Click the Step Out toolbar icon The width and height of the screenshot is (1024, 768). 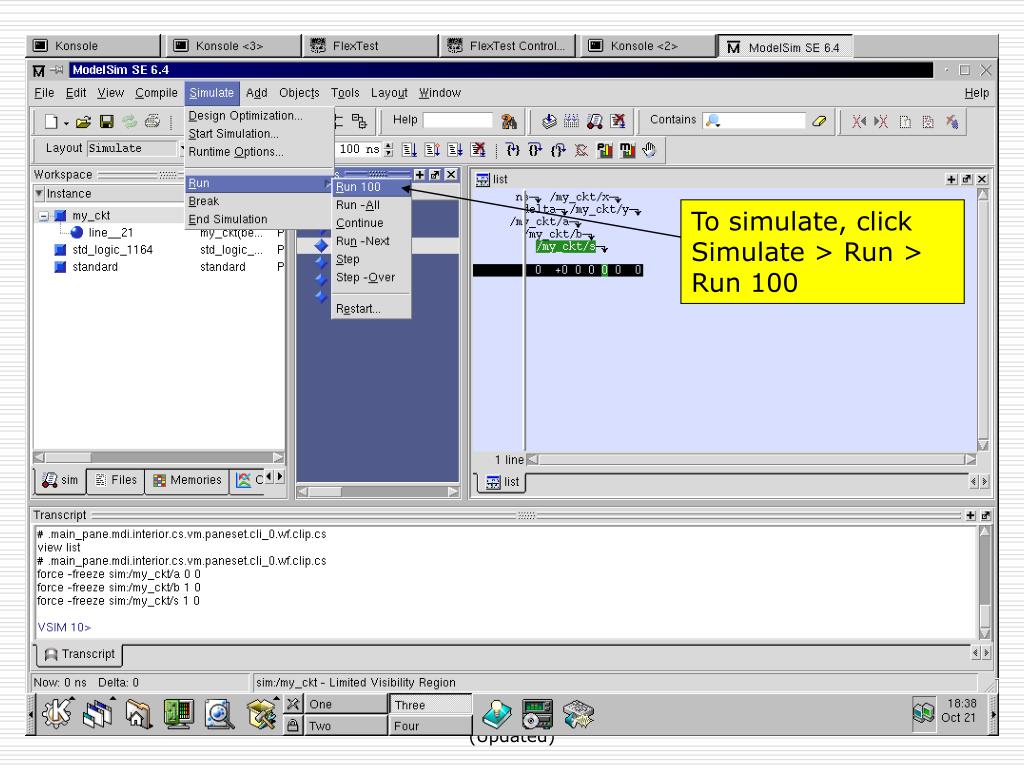click(x=558, y=150)
